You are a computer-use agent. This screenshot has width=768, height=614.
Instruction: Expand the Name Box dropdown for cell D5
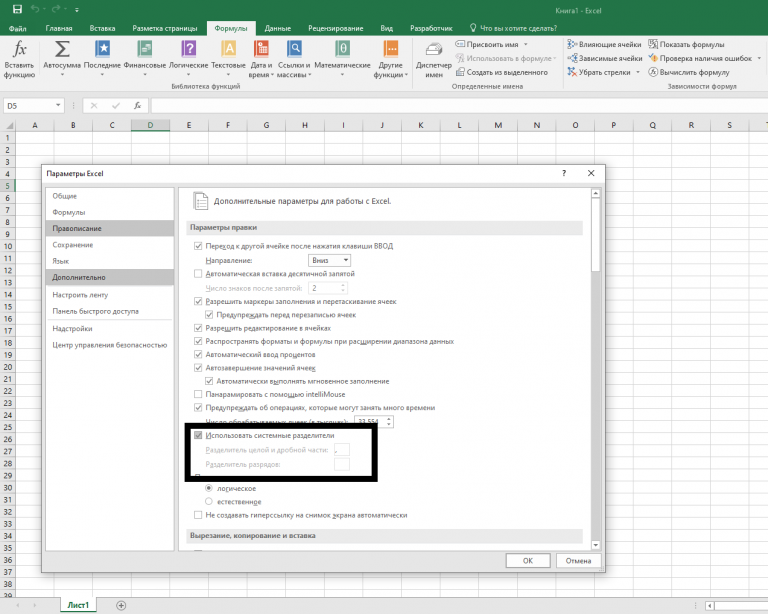coord(59,105)
